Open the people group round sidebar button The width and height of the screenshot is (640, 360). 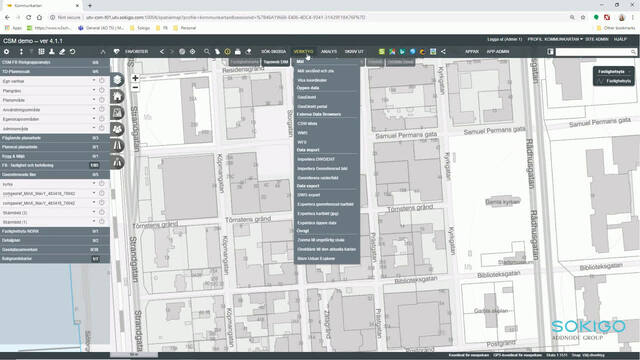tap(118, 129)
